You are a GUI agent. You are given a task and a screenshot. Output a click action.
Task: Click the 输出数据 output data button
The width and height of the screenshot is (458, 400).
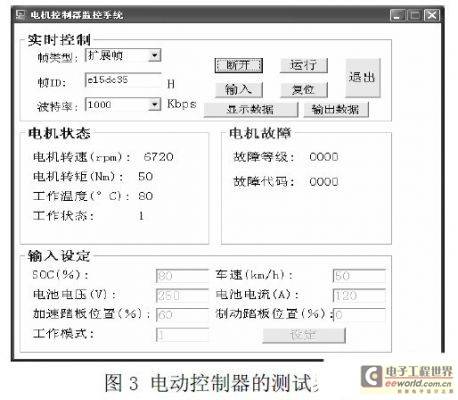336,110
